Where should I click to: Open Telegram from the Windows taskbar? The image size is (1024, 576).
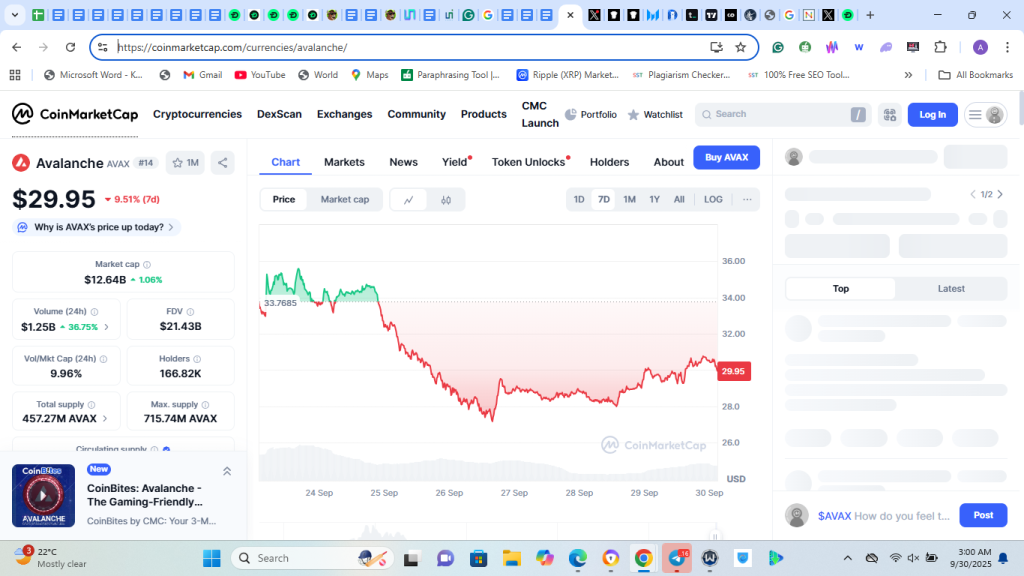677,558
